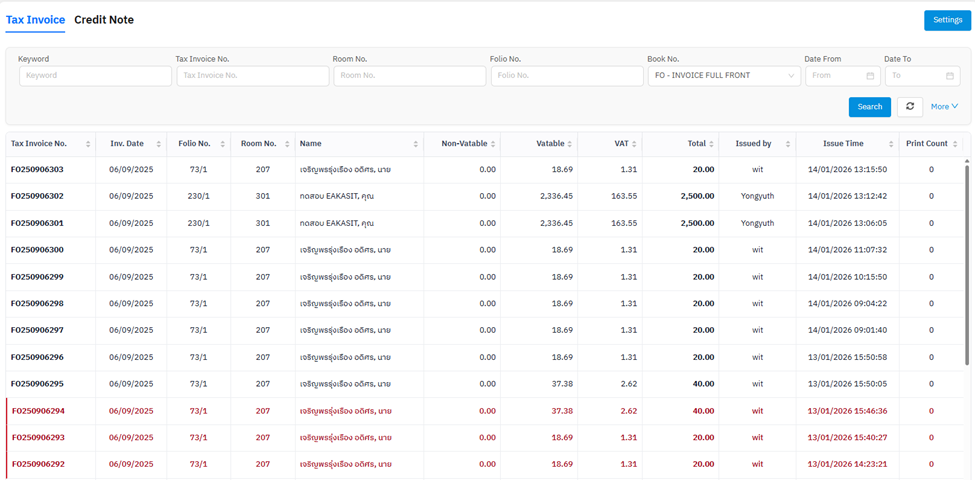
Task: Switch to the Credit Note tab
Action: 104,20
